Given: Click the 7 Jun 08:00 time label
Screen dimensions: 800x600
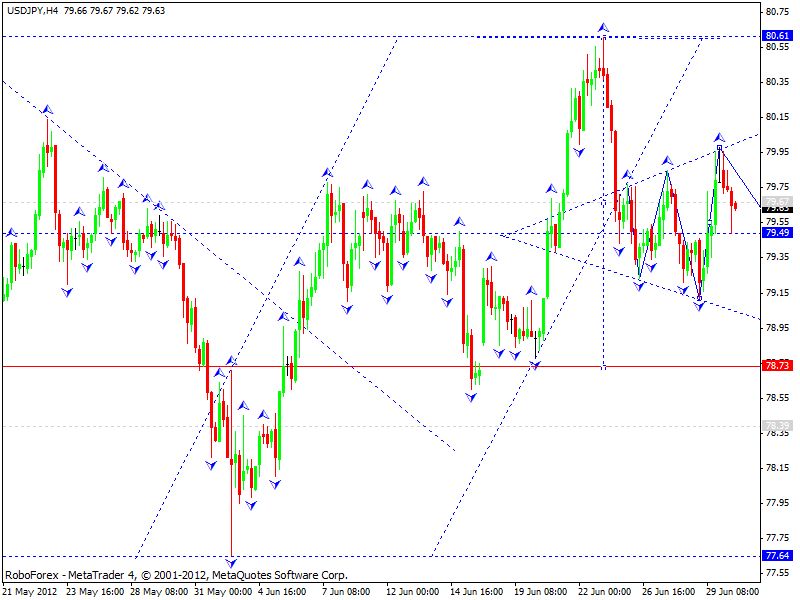Looking at the screenshot, I should point(346,592).
